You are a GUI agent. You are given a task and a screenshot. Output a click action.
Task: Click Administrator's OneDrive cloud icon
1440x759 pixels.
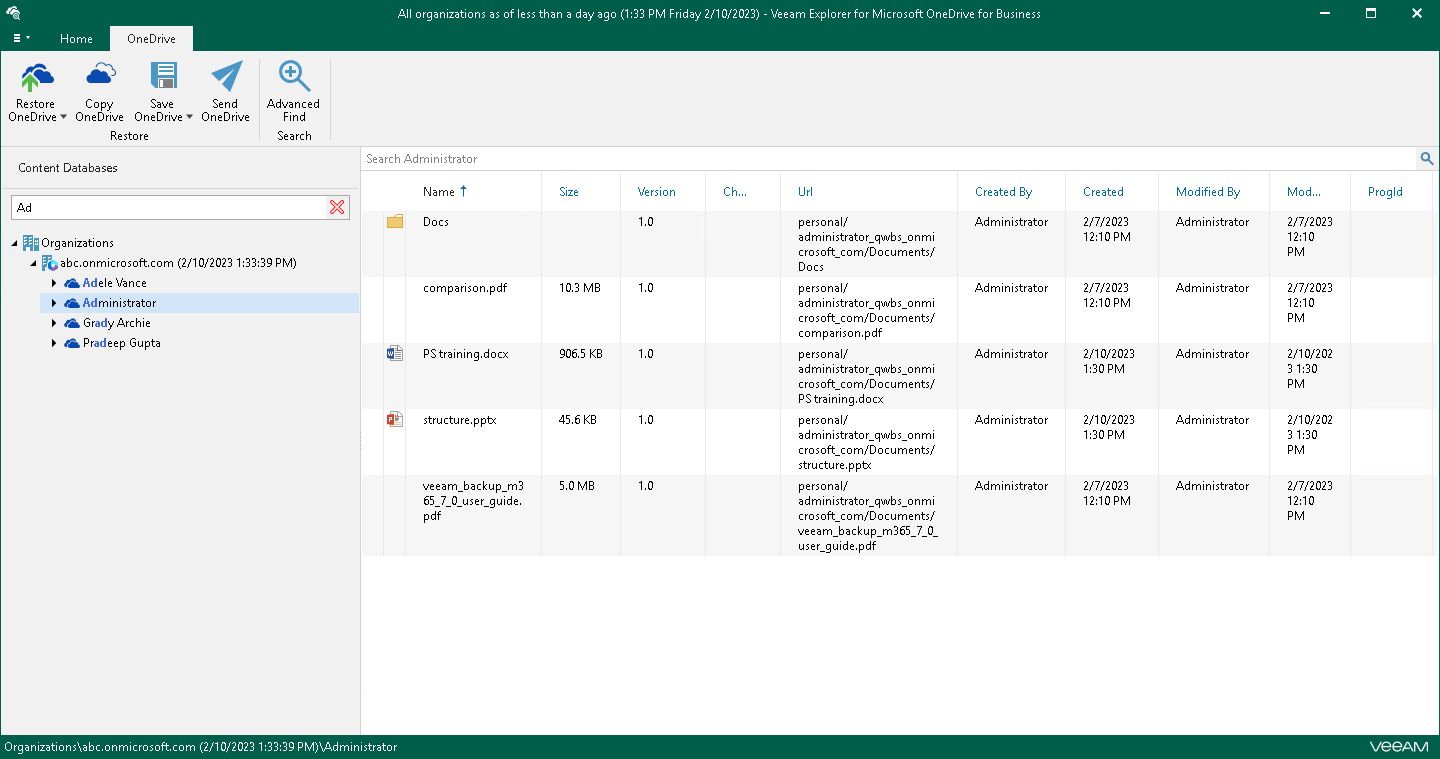pos(72,303)
